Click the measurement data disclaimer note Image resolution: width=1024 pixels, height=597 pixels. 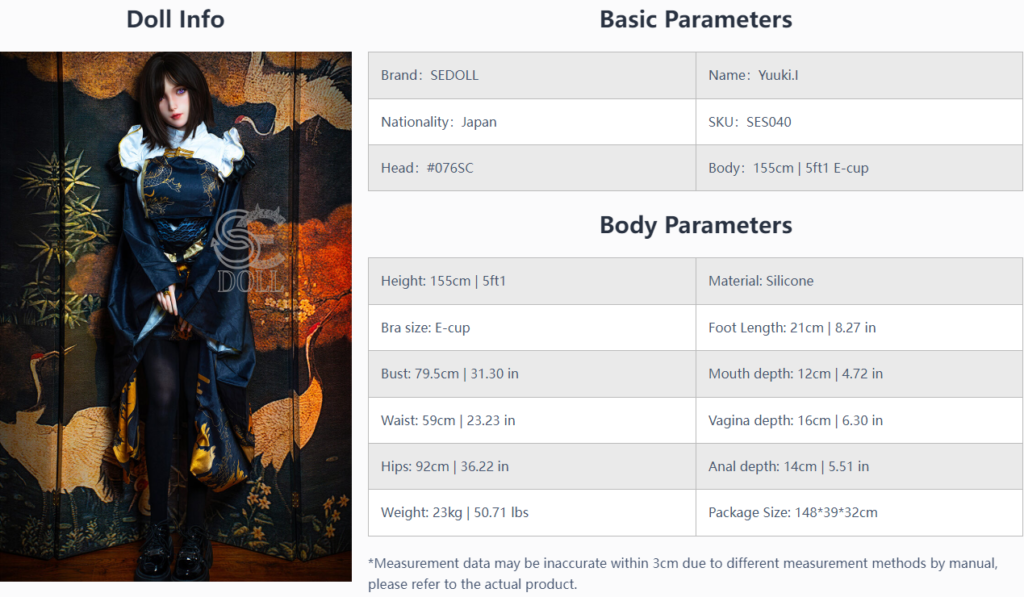pos(682,573)
